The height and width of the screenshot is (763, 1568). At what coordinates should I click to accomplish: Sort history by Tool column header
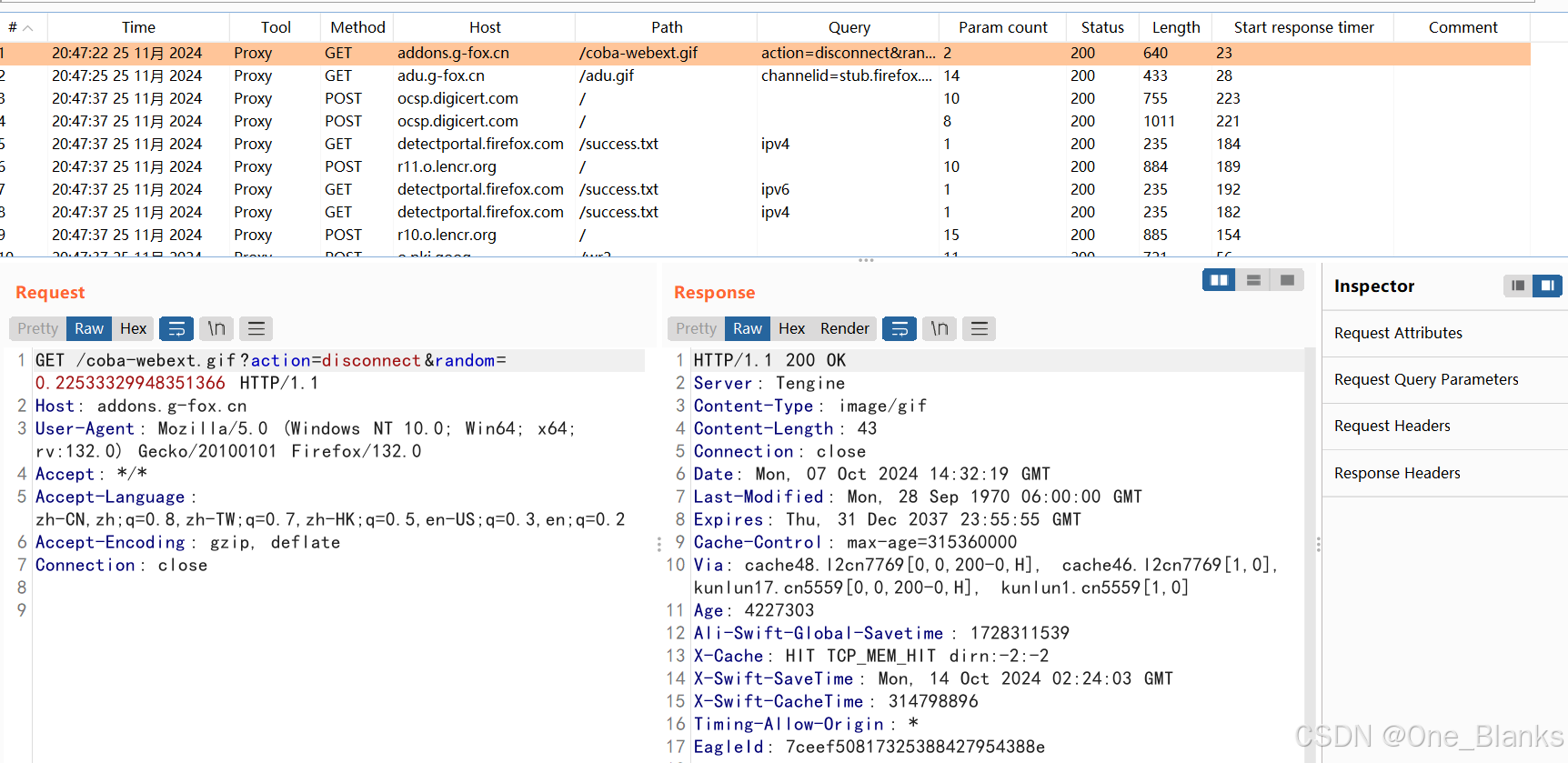[x=276, y=27]
